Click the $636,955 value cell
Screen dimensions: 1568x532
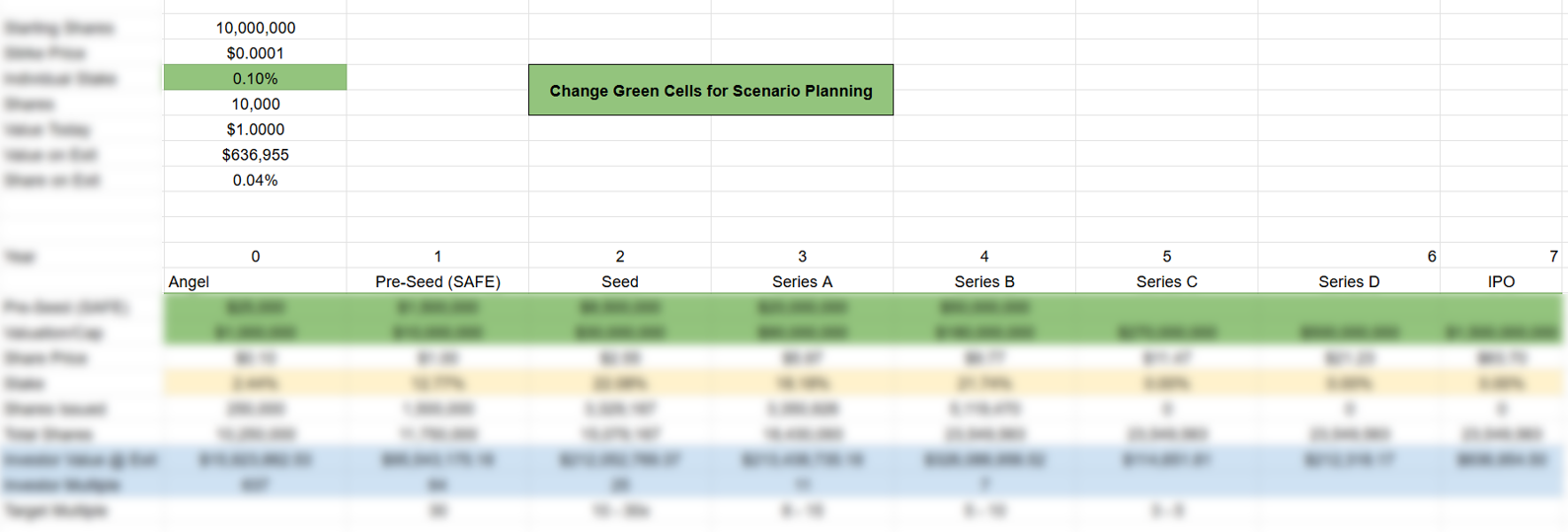point(255,155)
